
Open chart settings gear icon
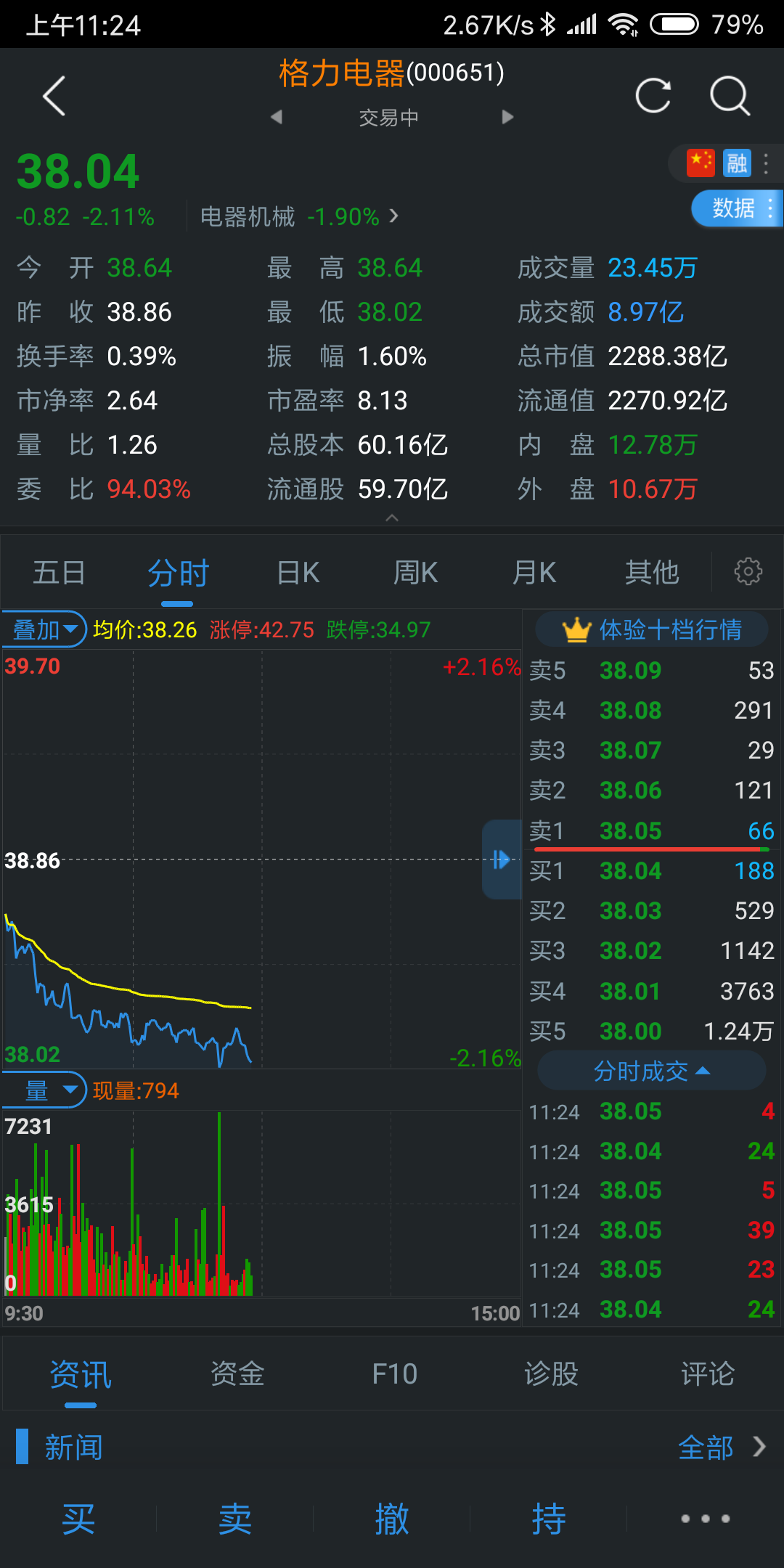click(x=748, y=572)
